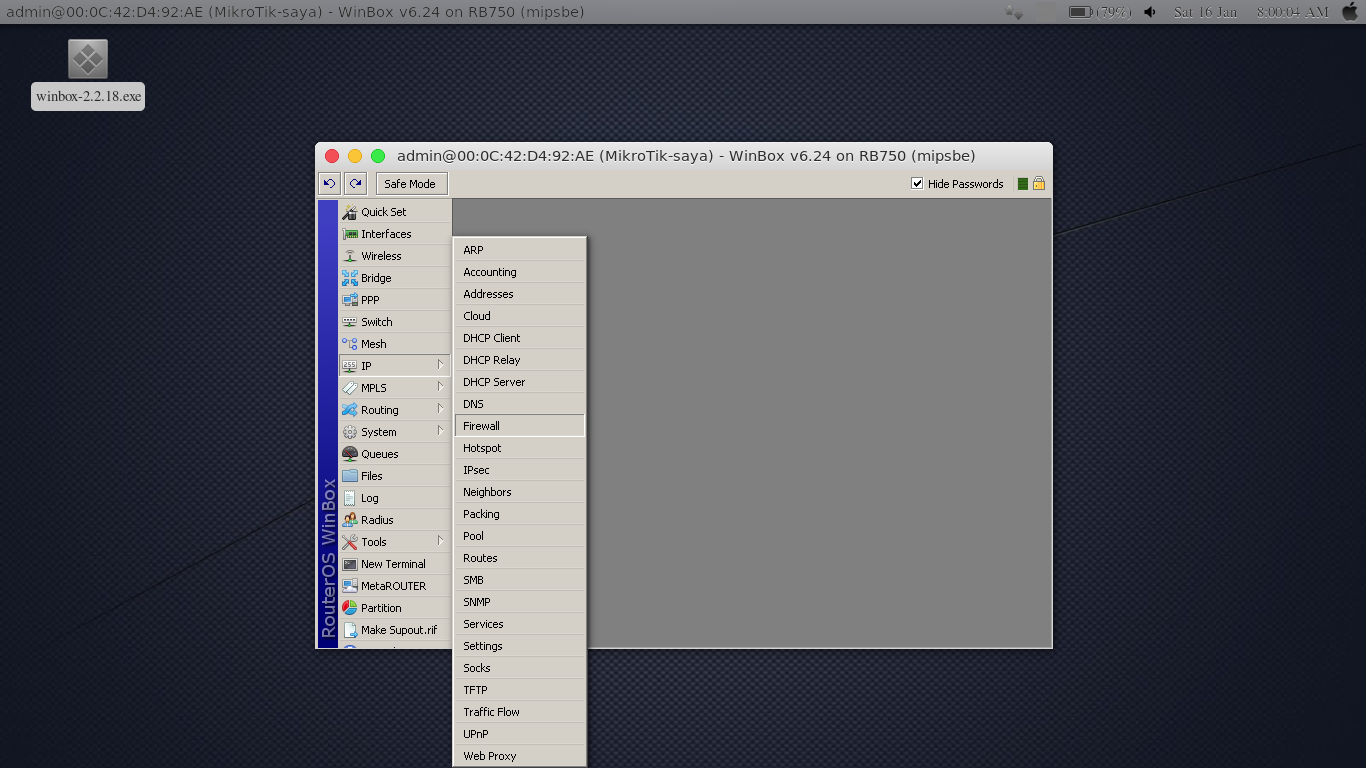
Task: Choose DHCP Server in the IP submenu
Action: coord(520,382)
